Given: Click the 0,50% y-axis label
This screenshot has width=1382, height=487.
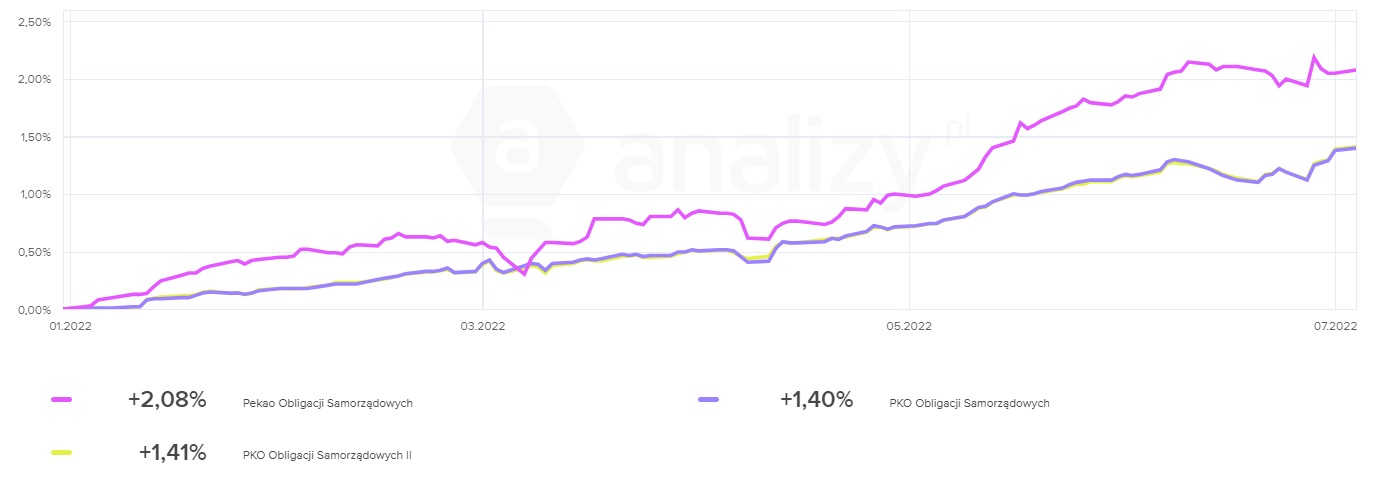Looking at the screenshot, I should pyautogui.click(x=35, y=252).
